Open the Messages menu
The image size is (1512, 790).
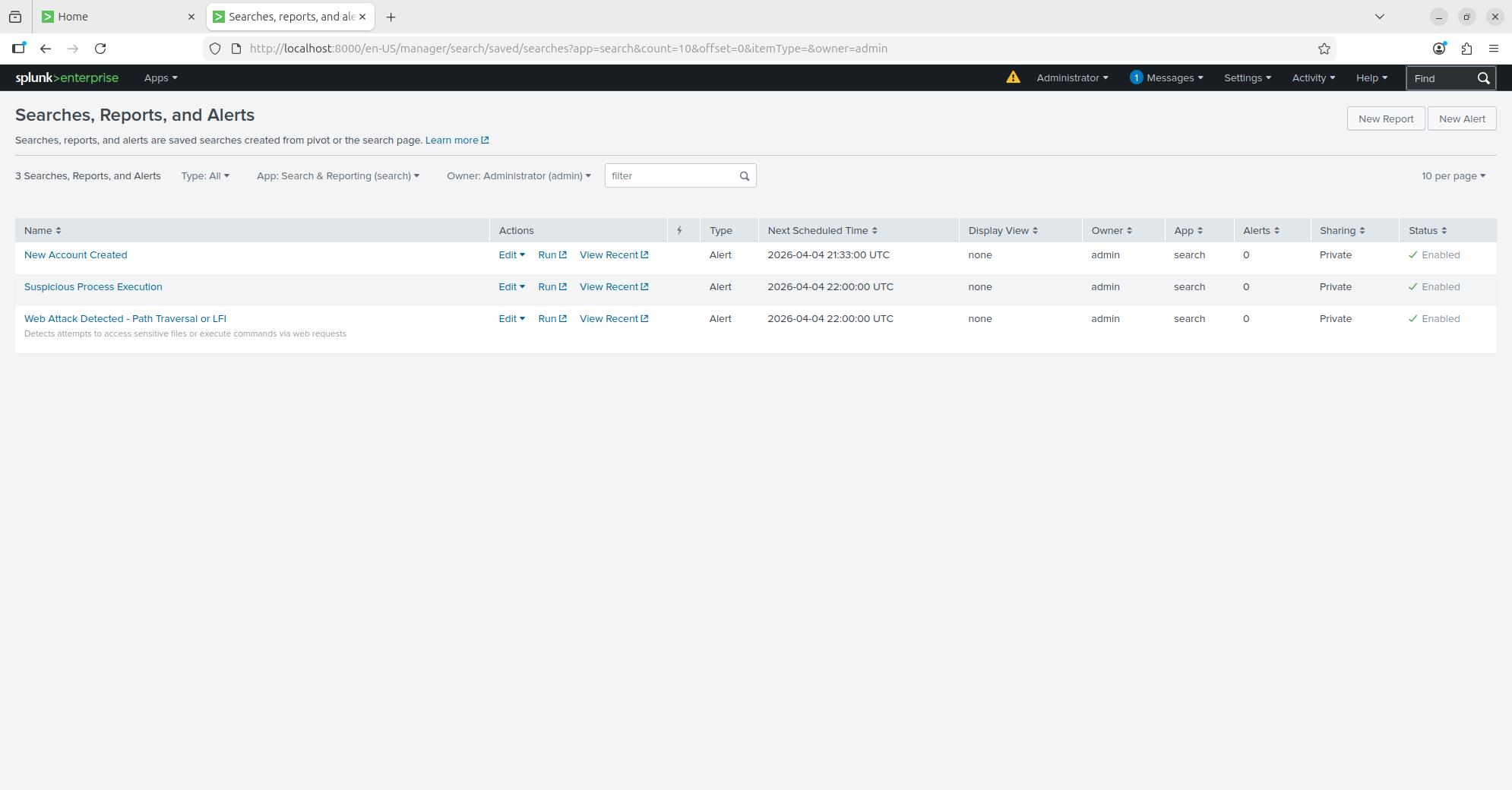1175,78
